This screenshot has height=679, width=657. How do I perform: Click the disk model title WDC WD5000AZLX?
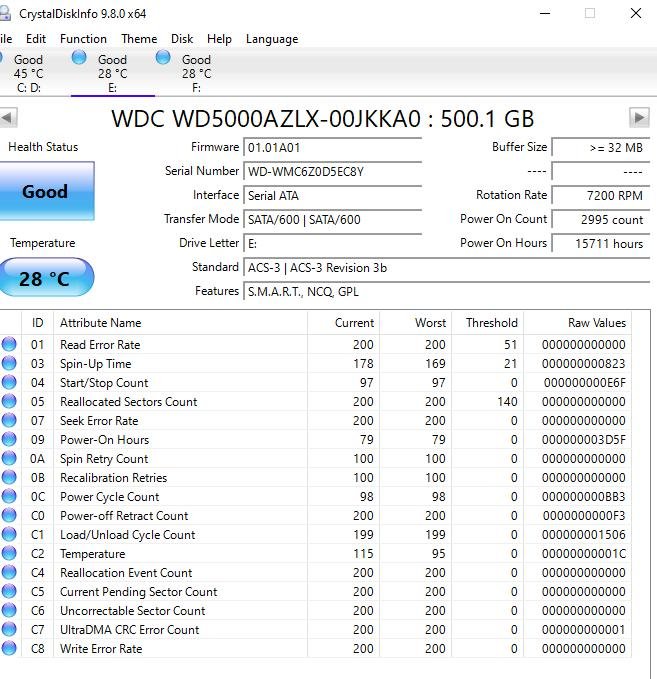point(323,119)
